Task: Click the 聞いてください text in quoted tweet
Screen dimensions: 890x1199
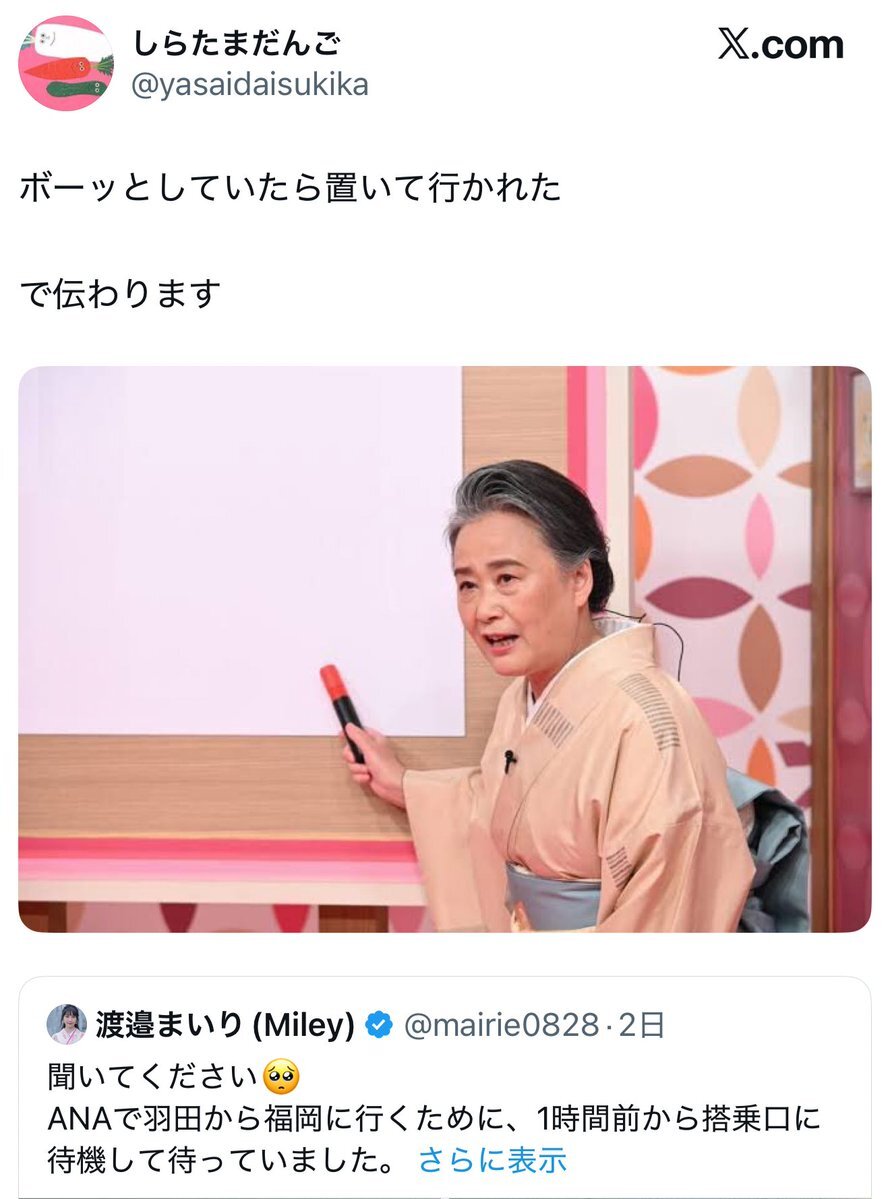Action: coord(153,1077)
